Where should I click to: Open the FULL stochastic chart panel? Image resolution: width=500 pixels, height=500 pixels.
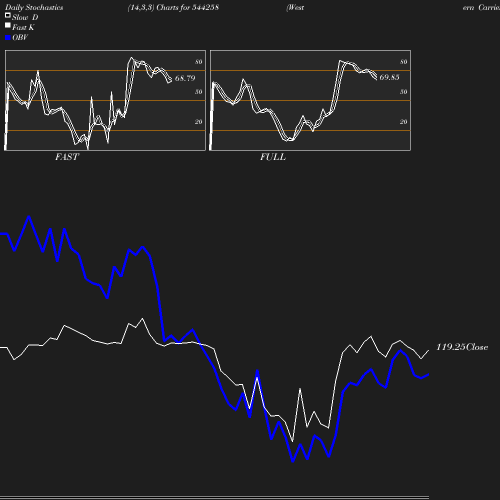[310, 100]
